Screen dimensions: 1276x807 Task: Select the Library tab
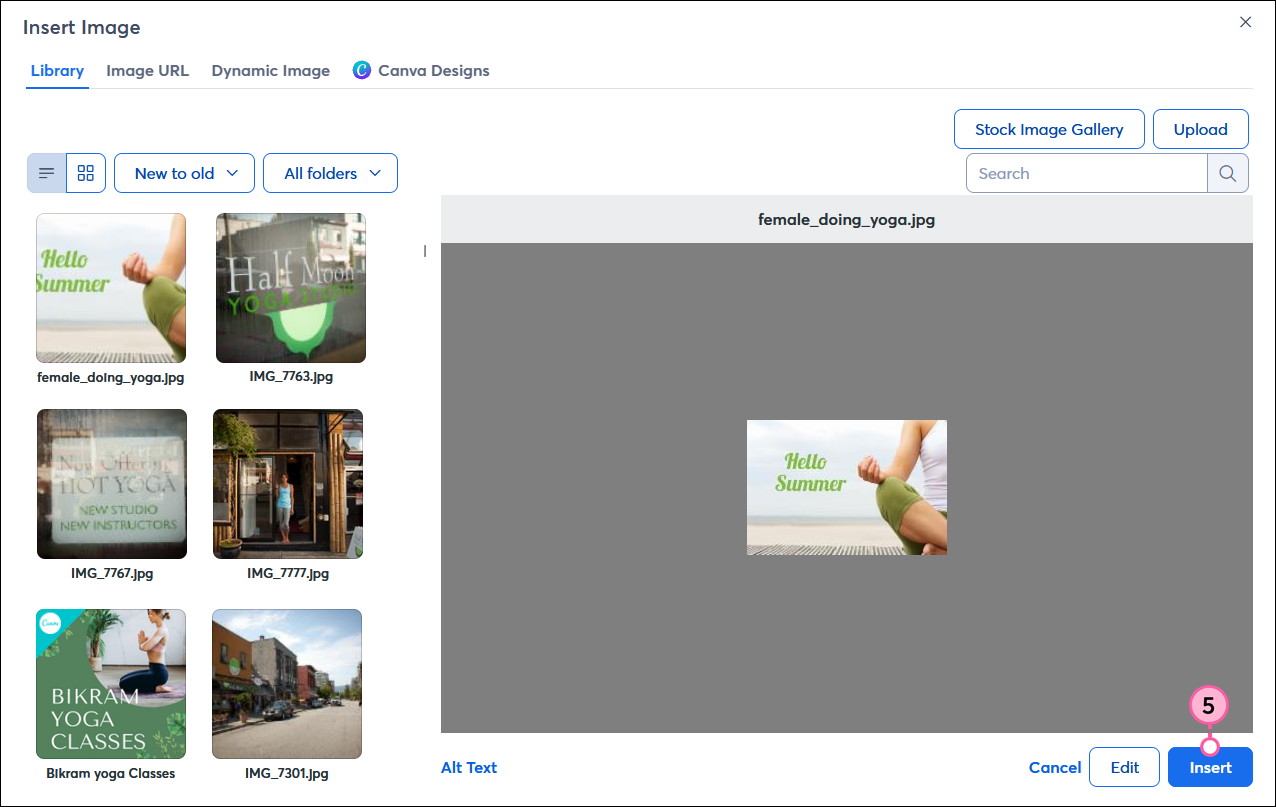(x=57, y=71)
